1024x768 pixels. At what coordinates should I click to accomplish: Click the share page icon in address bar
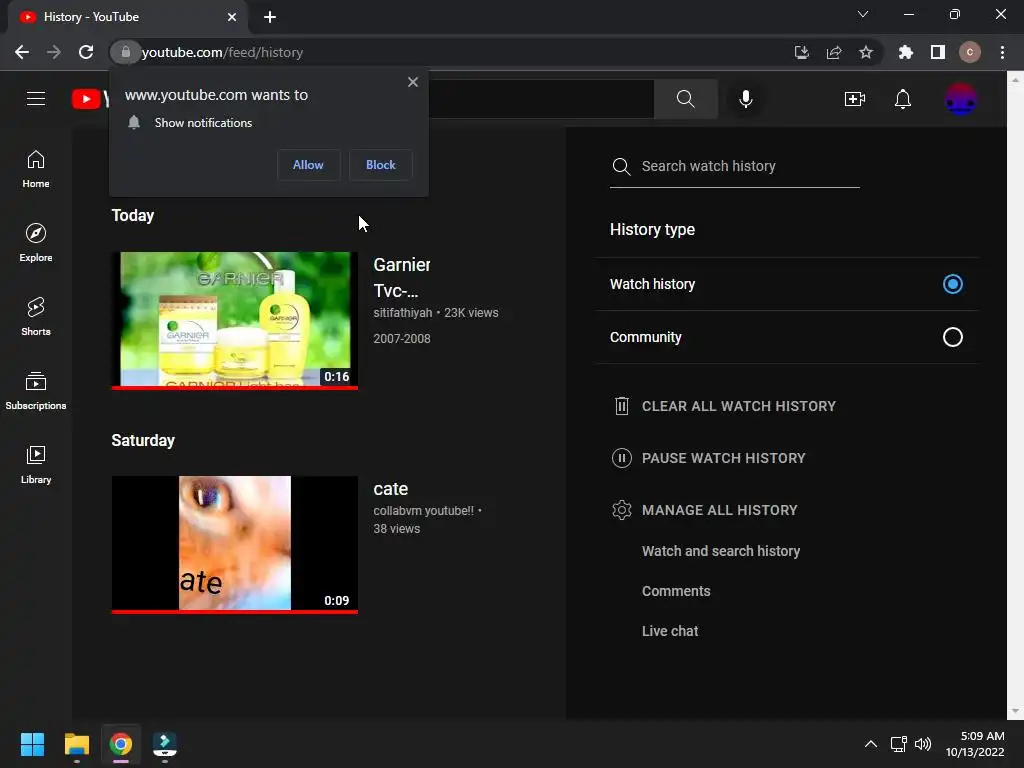pos(834,52)
